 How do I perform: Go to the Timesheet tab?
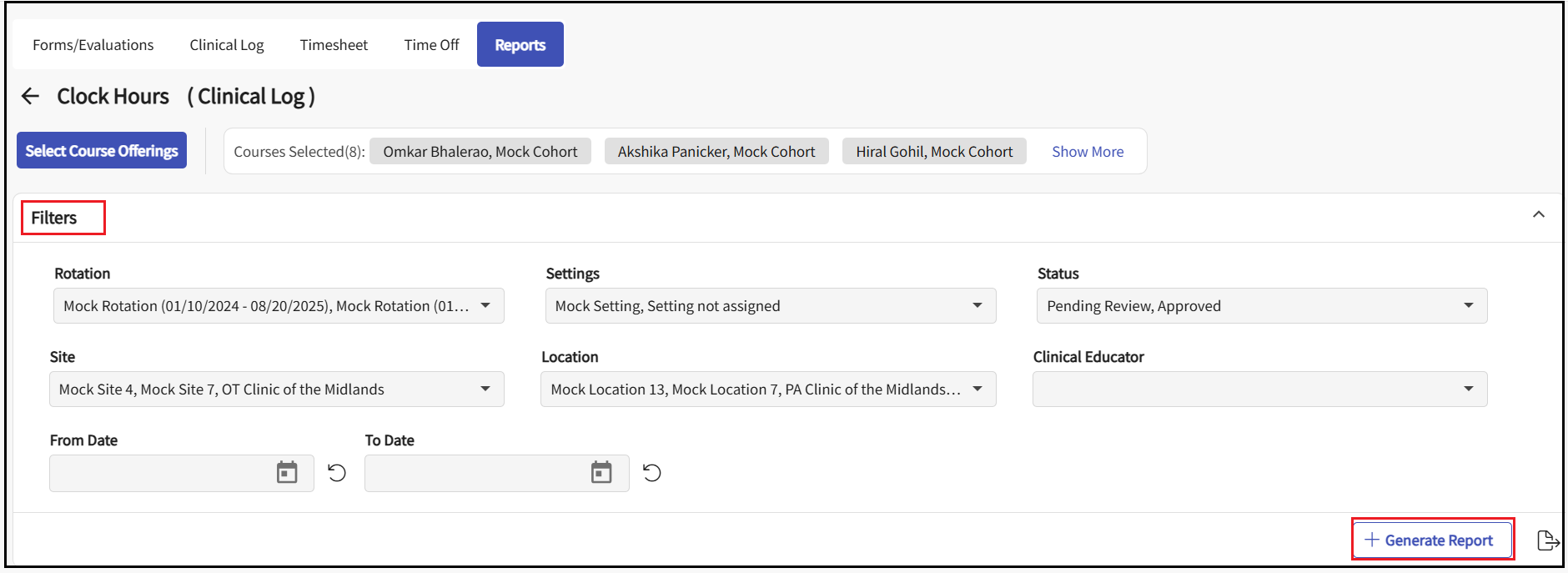click(334, 45)
